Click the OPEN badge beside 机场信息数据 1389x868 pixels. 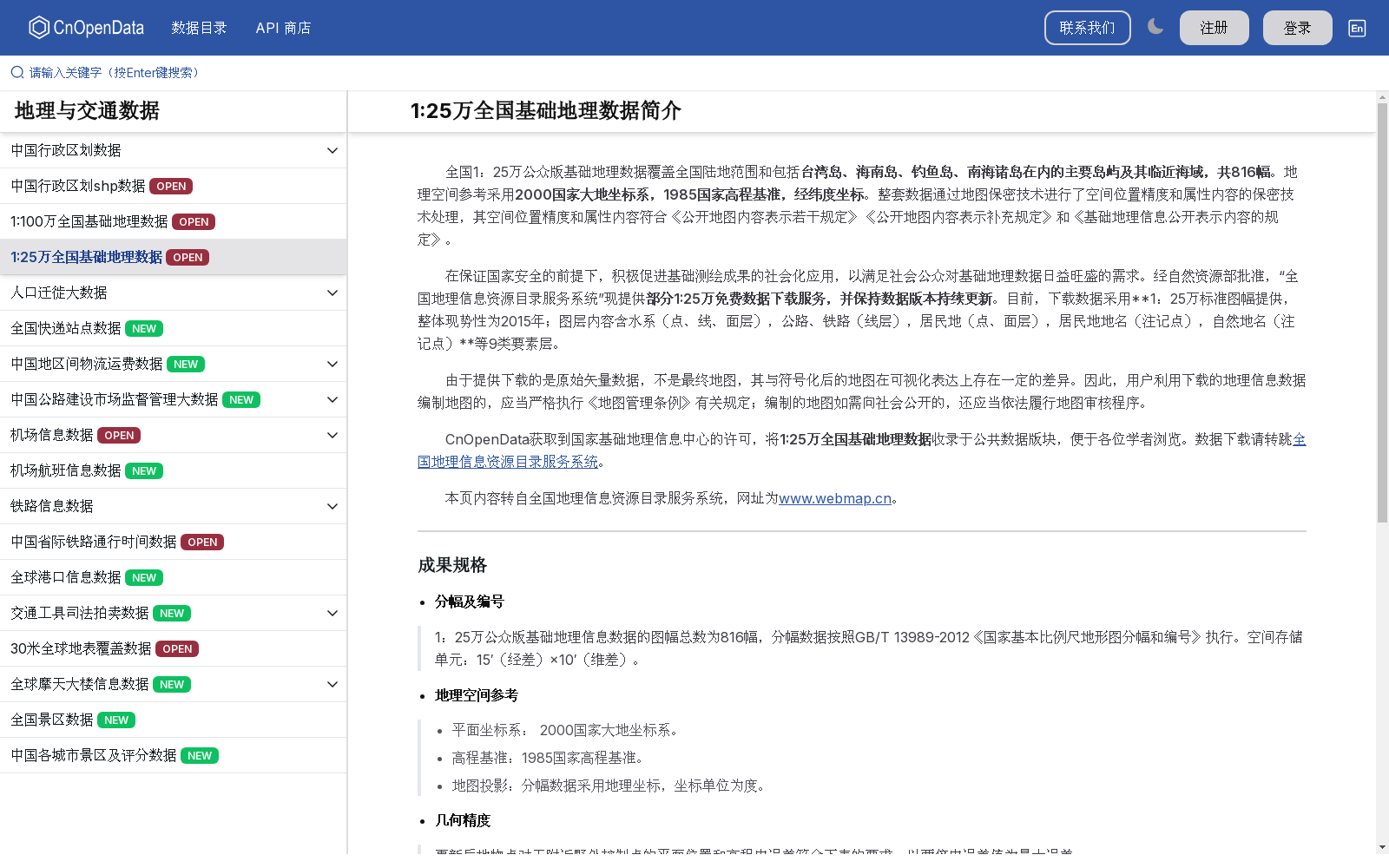(119, 436)
